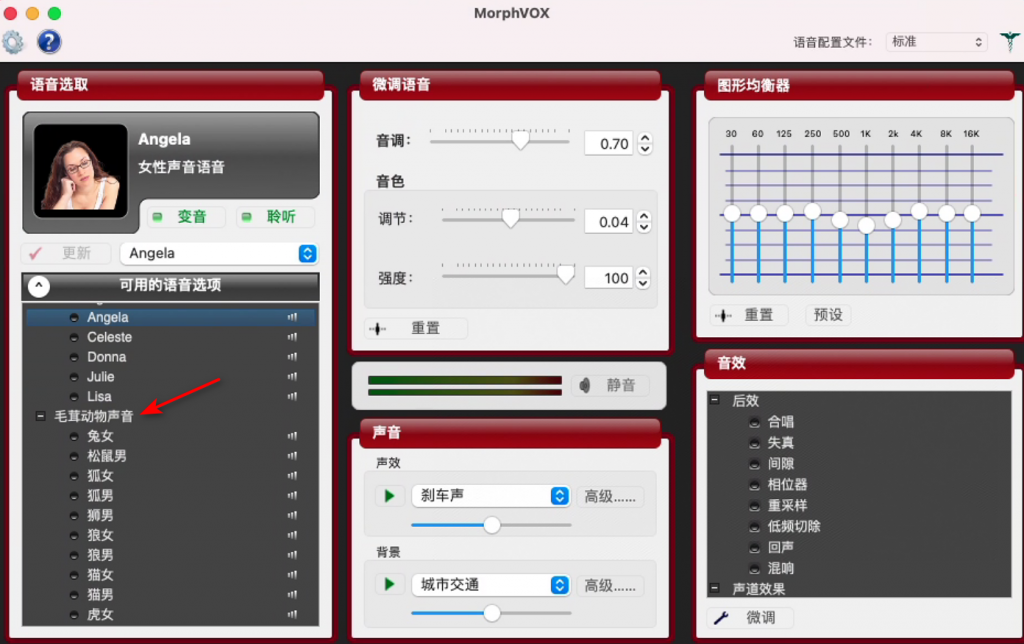Select the Celeste voice
The height and width of the screenshot is (644, 1024).
tap(170, 337)
